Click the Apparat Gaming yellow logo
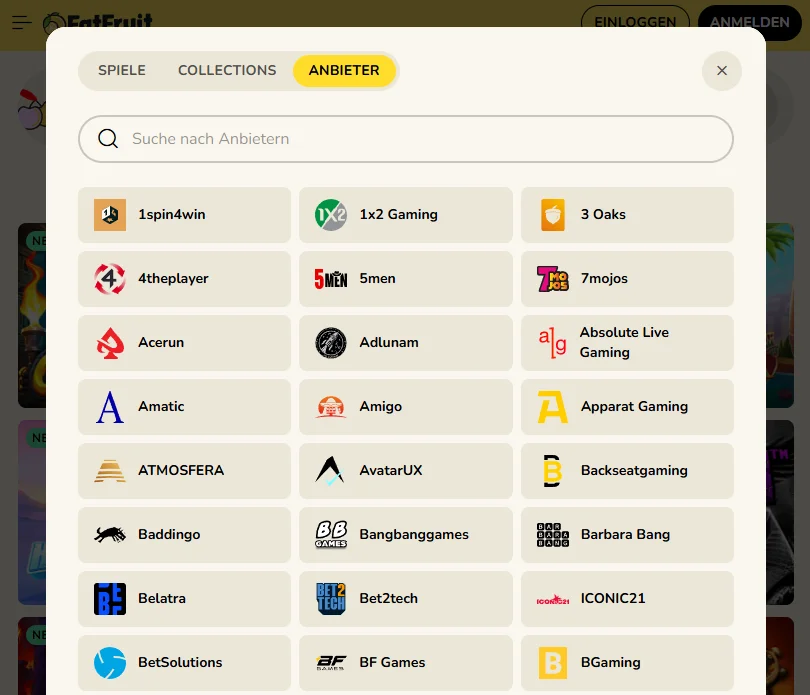The width and height of the screenshot is (810, 695). click(553, 407)
